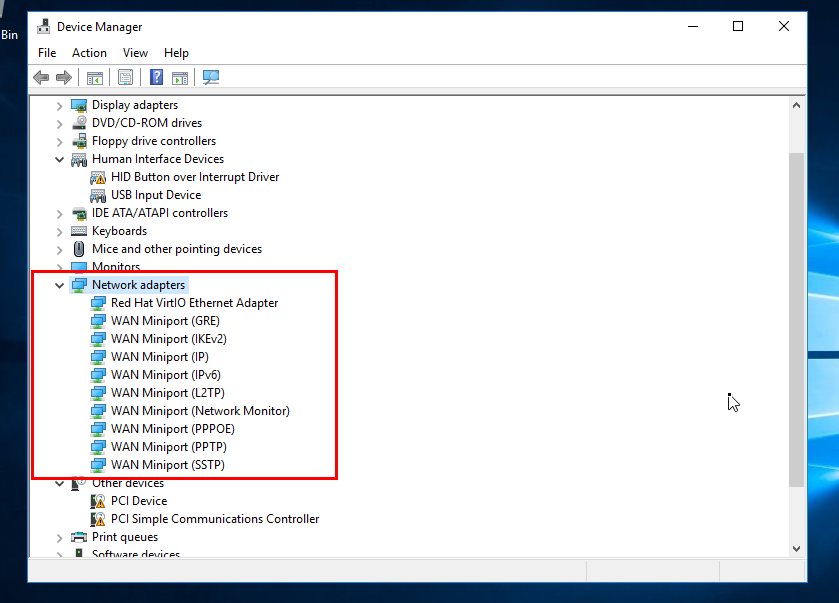Expand the Print queues node

(x=59, y=538)
